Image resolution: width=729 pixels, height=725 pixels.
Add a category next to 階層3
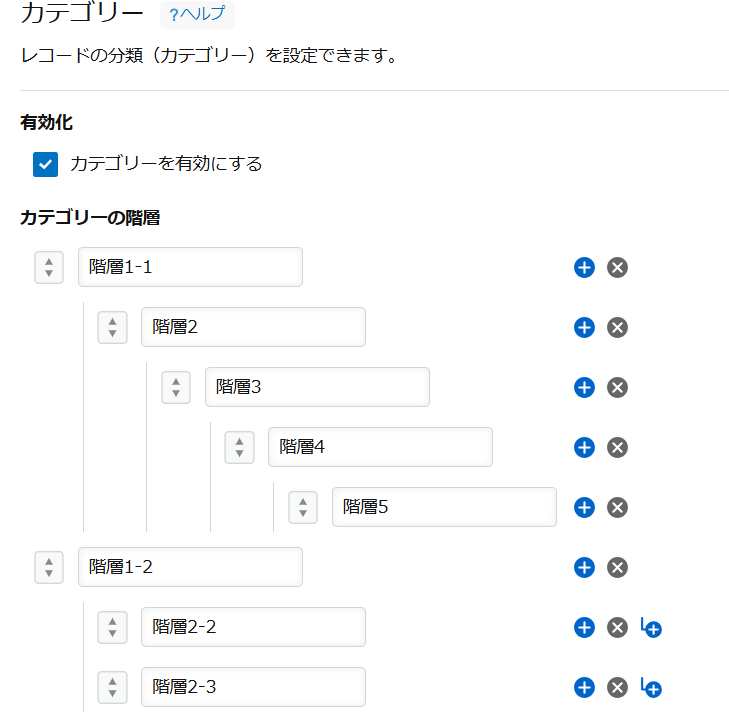coord(585,388)
